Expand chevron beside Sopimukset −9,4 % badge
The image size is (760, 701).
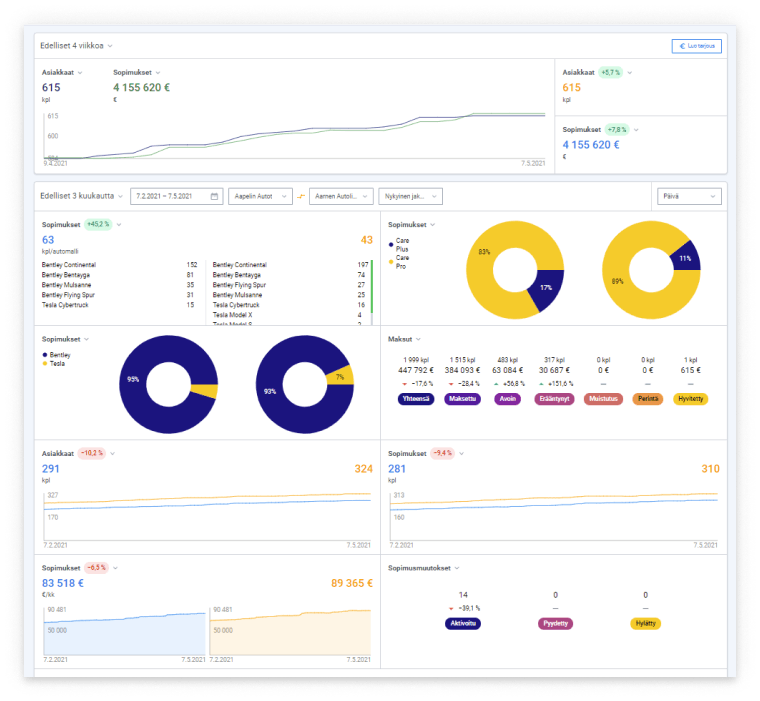click(461, 454)
